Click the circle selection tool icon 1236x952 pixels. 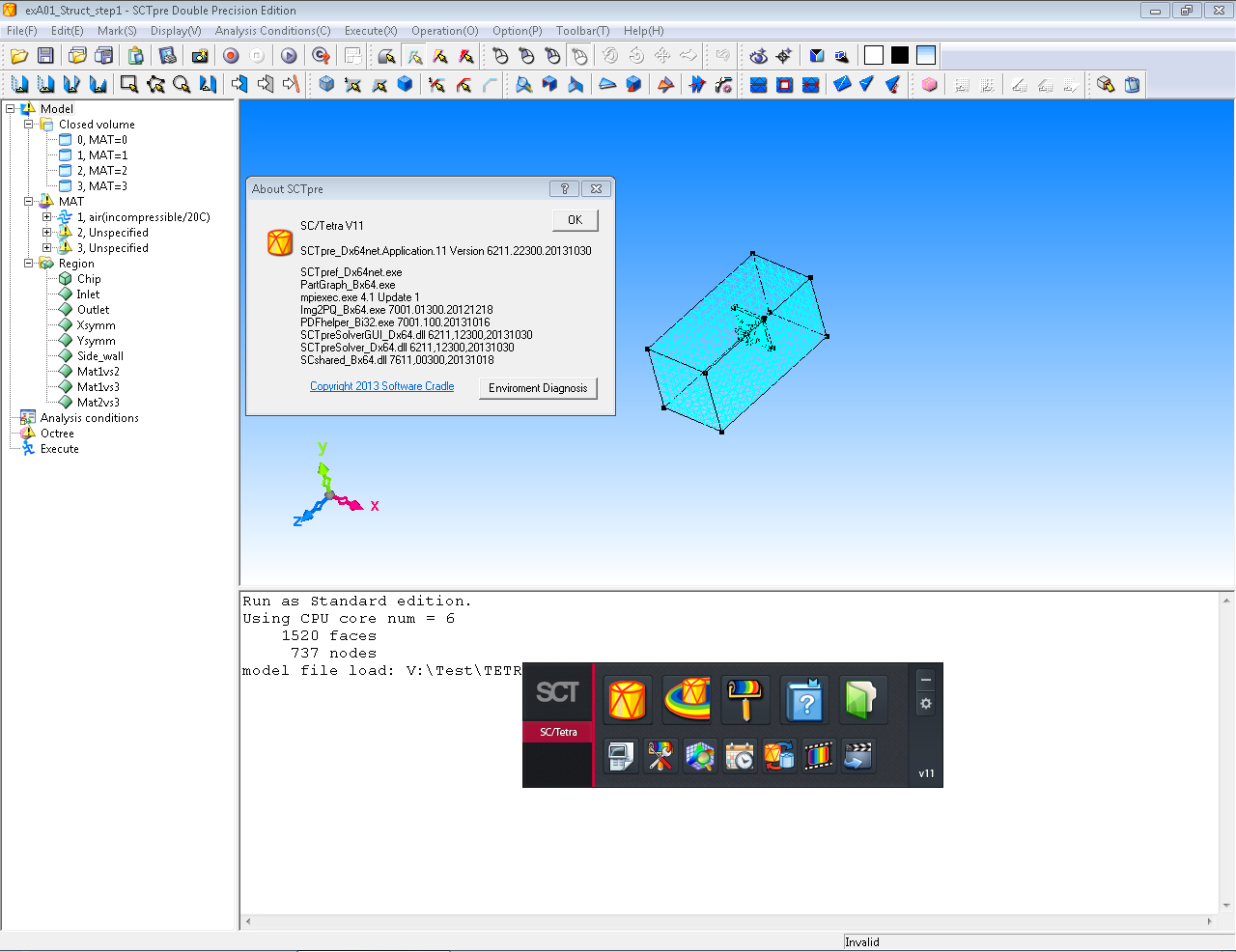click(x=182, y=84)
